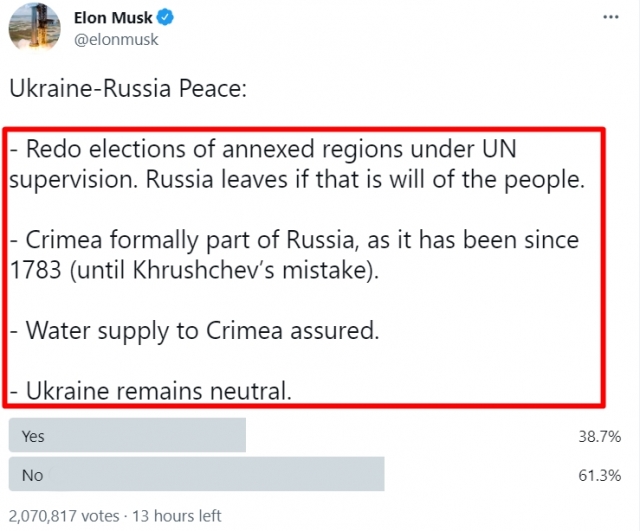Click the 61.3% result figure

tap(600, 475)
